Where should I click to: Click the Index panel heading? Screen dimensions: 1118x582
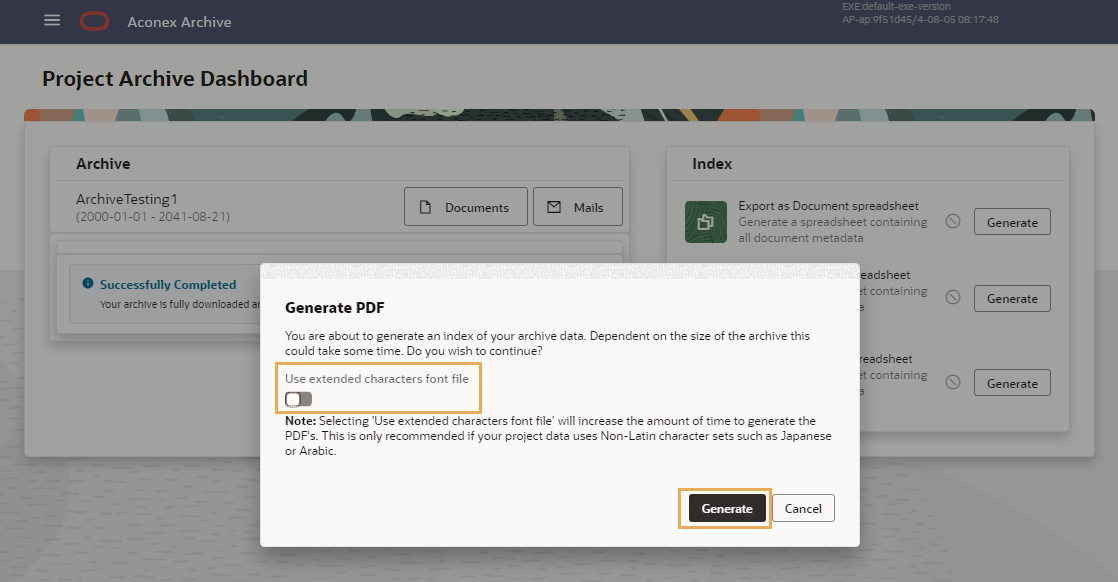pyautogui.click(x=712, y=163)
